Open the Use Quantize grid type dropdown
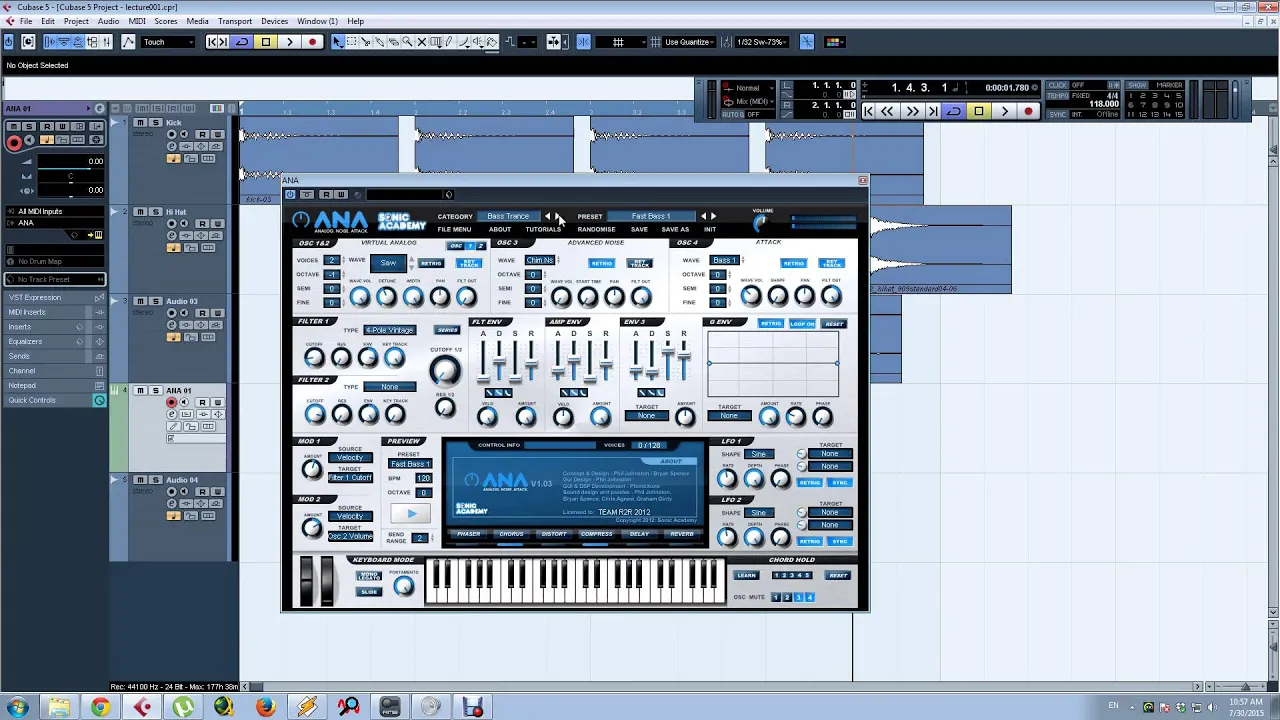The height and width of the screenshot is (720, 1280). [688, 42]
